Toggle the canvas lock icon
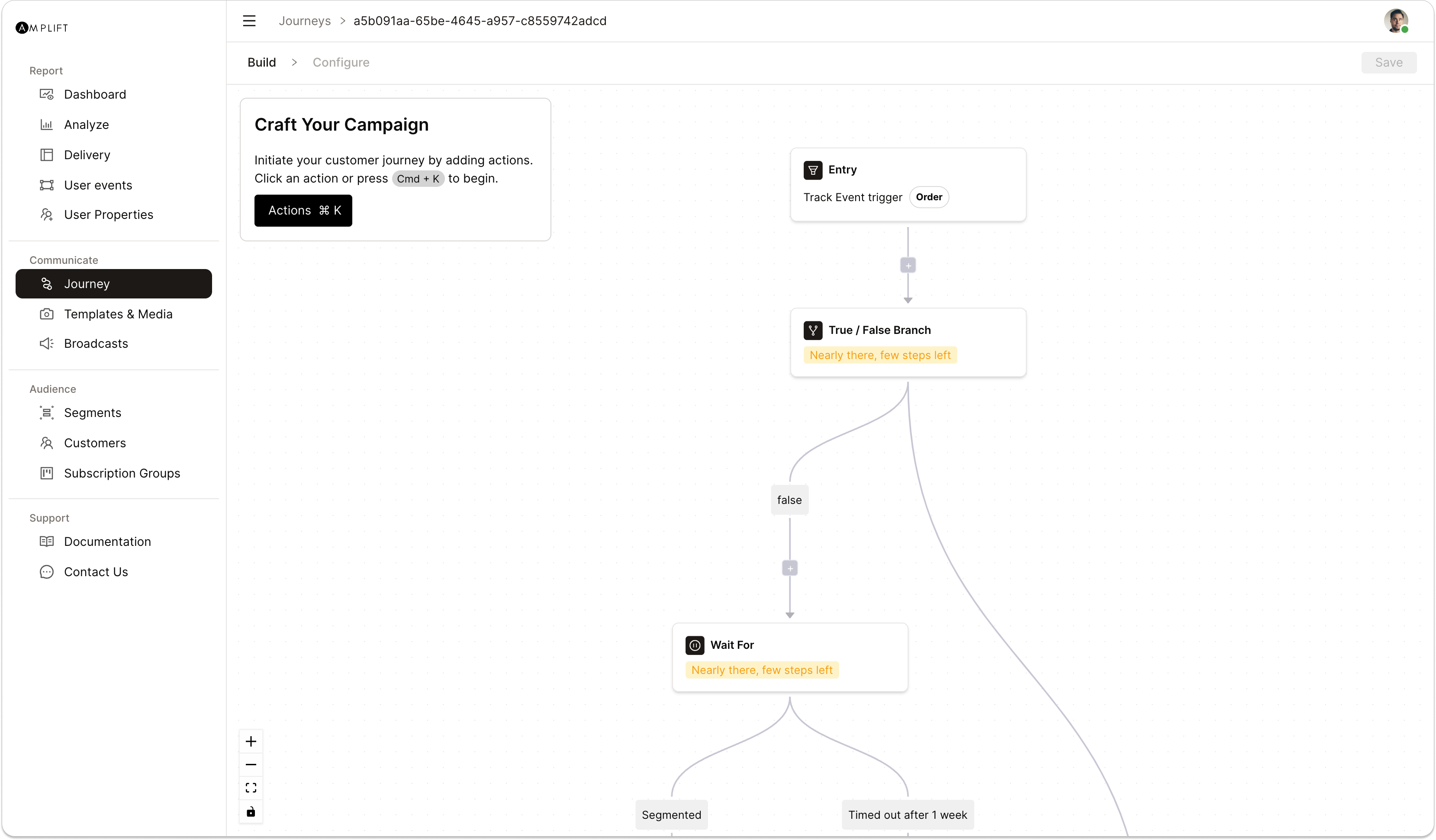The width and height of the screenshot is (1436, 840). click(251, 811)
